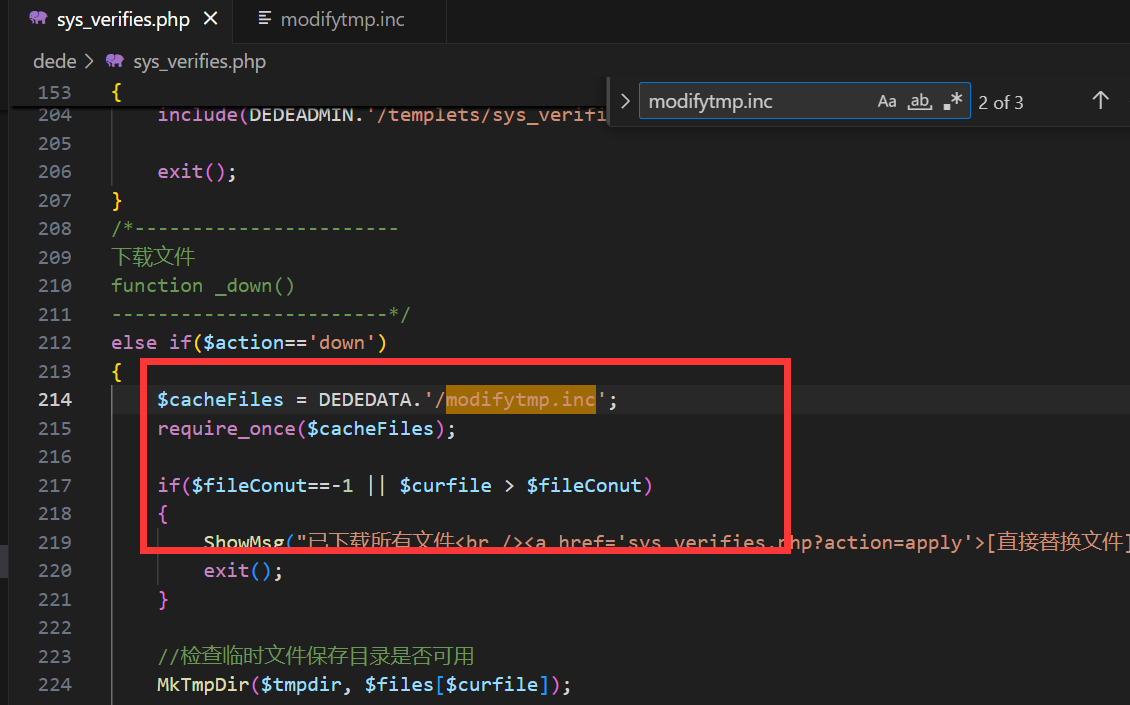Toggle Match Case (Aa) in find box

coord(887,101)
